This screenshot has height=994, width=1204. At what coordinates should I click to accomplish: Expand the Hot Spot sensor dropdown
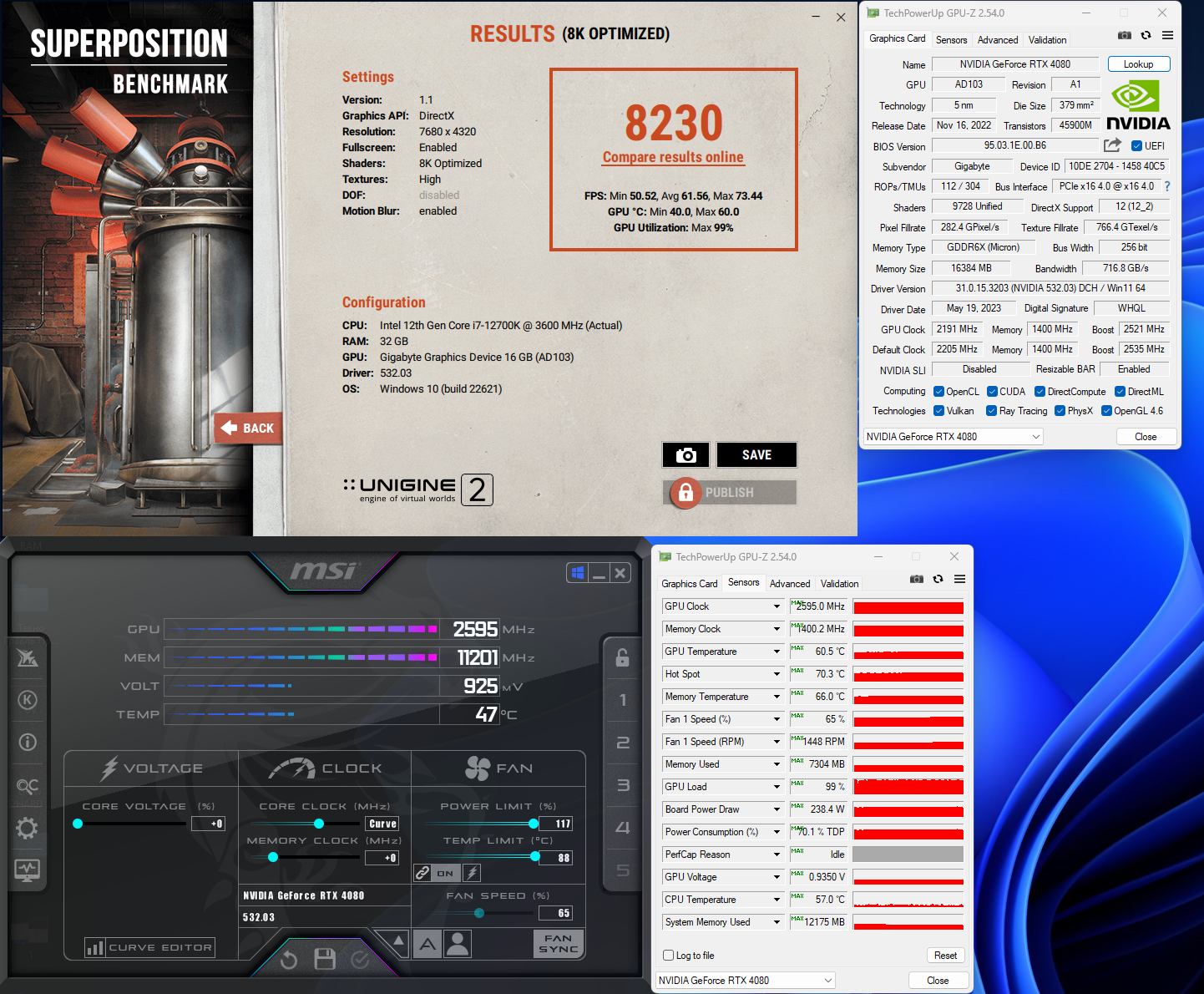tap(777, 674)
